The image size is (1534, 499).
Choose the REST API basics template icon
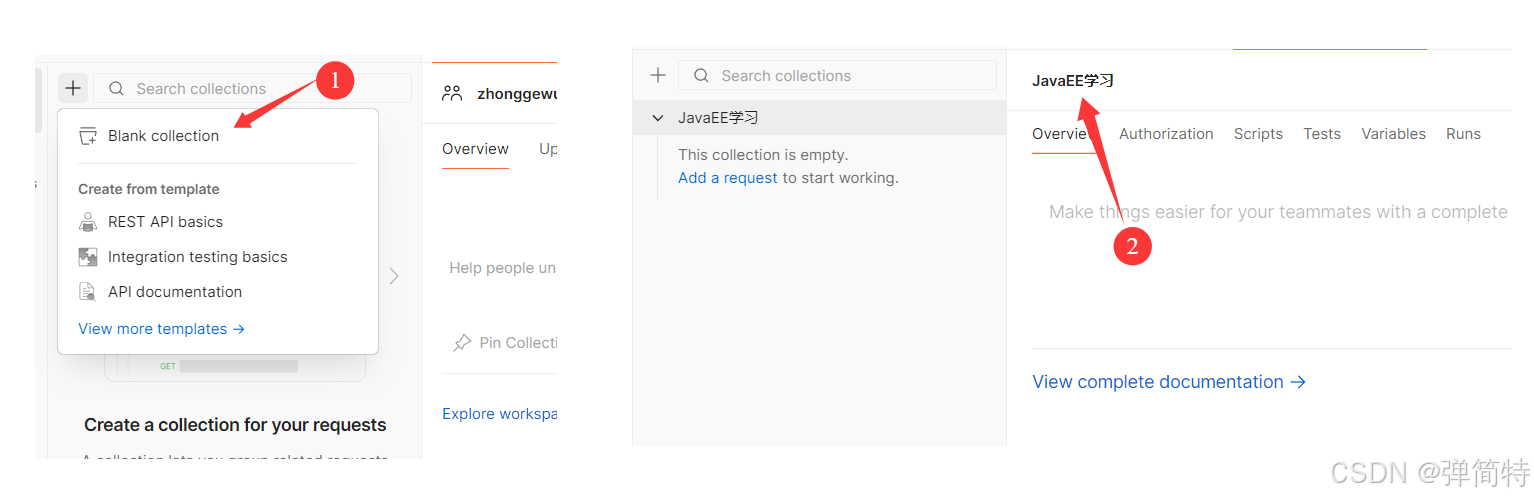pyautogui.click(x=88, y=222)
